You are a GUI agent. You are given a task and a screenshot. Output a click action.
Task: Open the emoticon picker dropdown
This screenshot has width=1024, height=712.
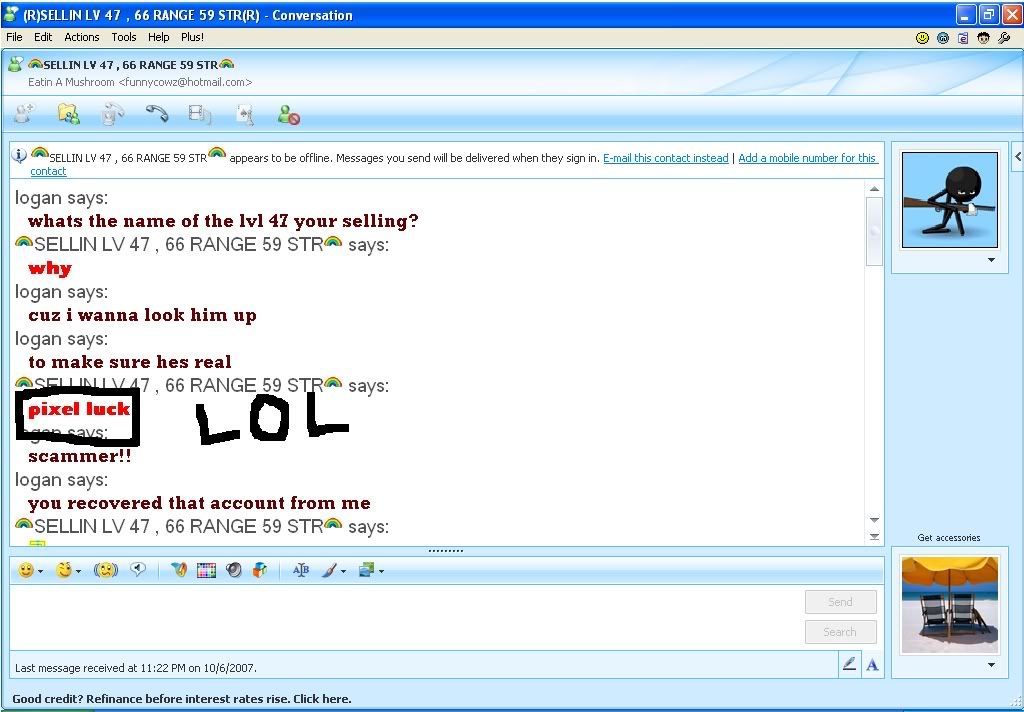pyautogui.click(x=40, y=571)
